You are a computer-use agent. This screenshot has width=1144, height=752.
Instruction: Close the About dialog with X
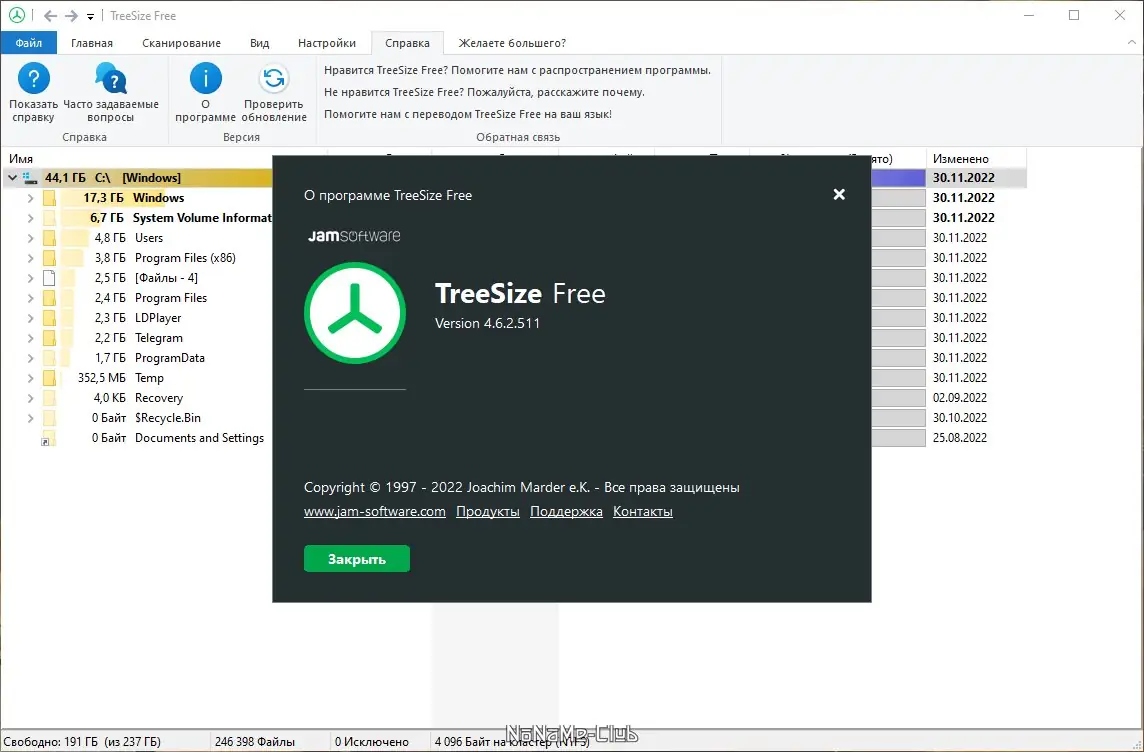[x=839, y=194]
